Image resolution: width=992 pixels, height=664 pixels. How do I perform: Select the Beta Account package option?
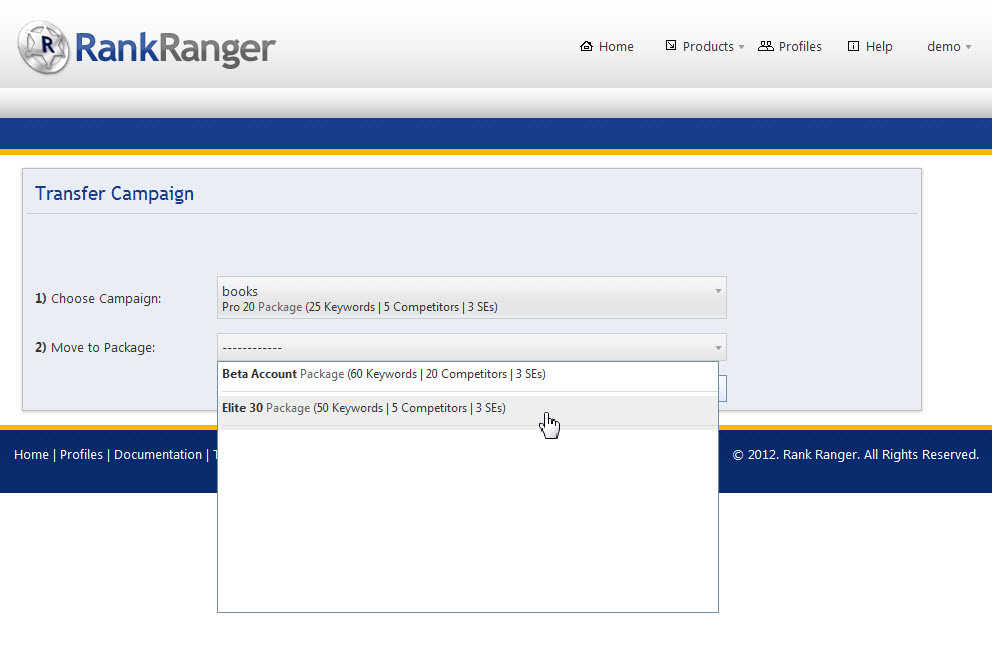coord(383,374)
